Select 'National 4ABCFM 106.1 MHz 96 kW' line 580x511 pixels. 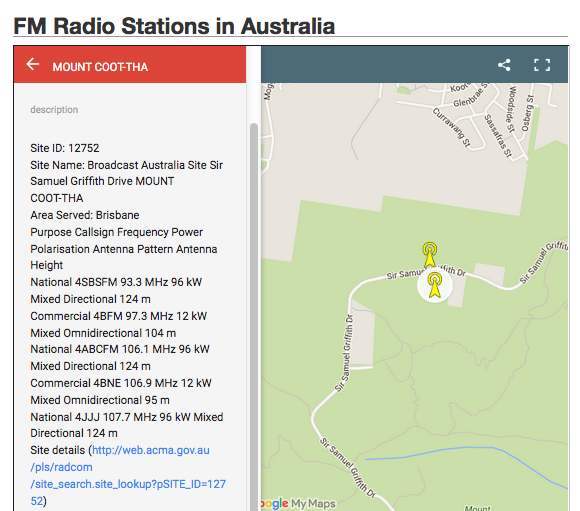(x=120, y=349)
